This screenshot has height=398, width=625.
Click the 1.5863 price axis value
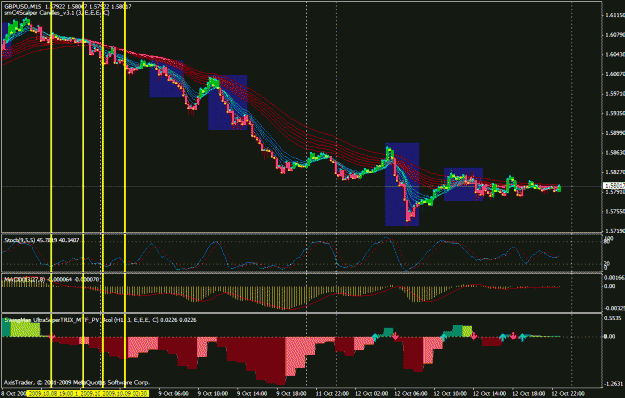615,153
